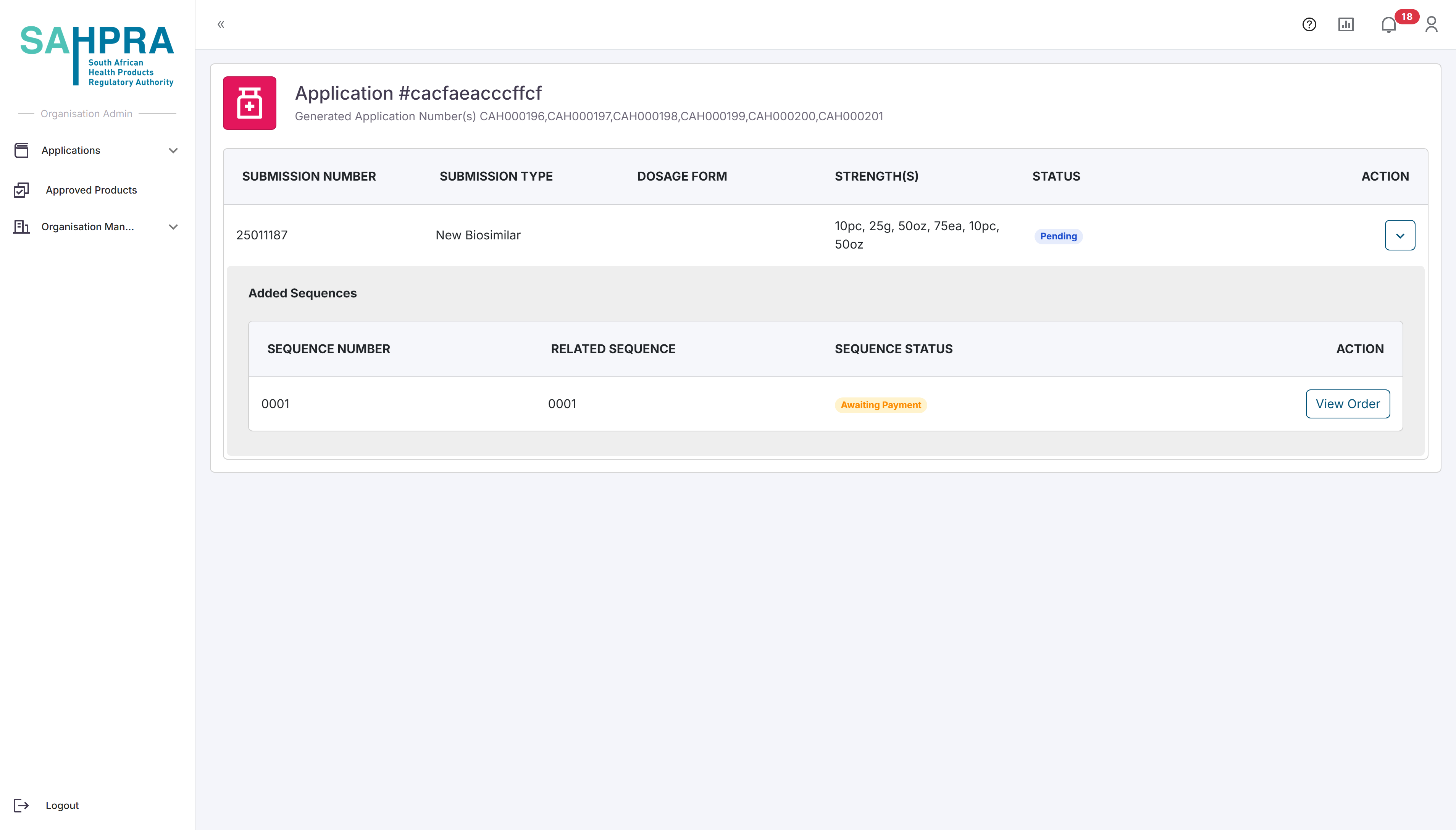Click View Order for sequence 0001
Image resolution: width=1456 pixels, height=830 pixels.
point(1348,404)
